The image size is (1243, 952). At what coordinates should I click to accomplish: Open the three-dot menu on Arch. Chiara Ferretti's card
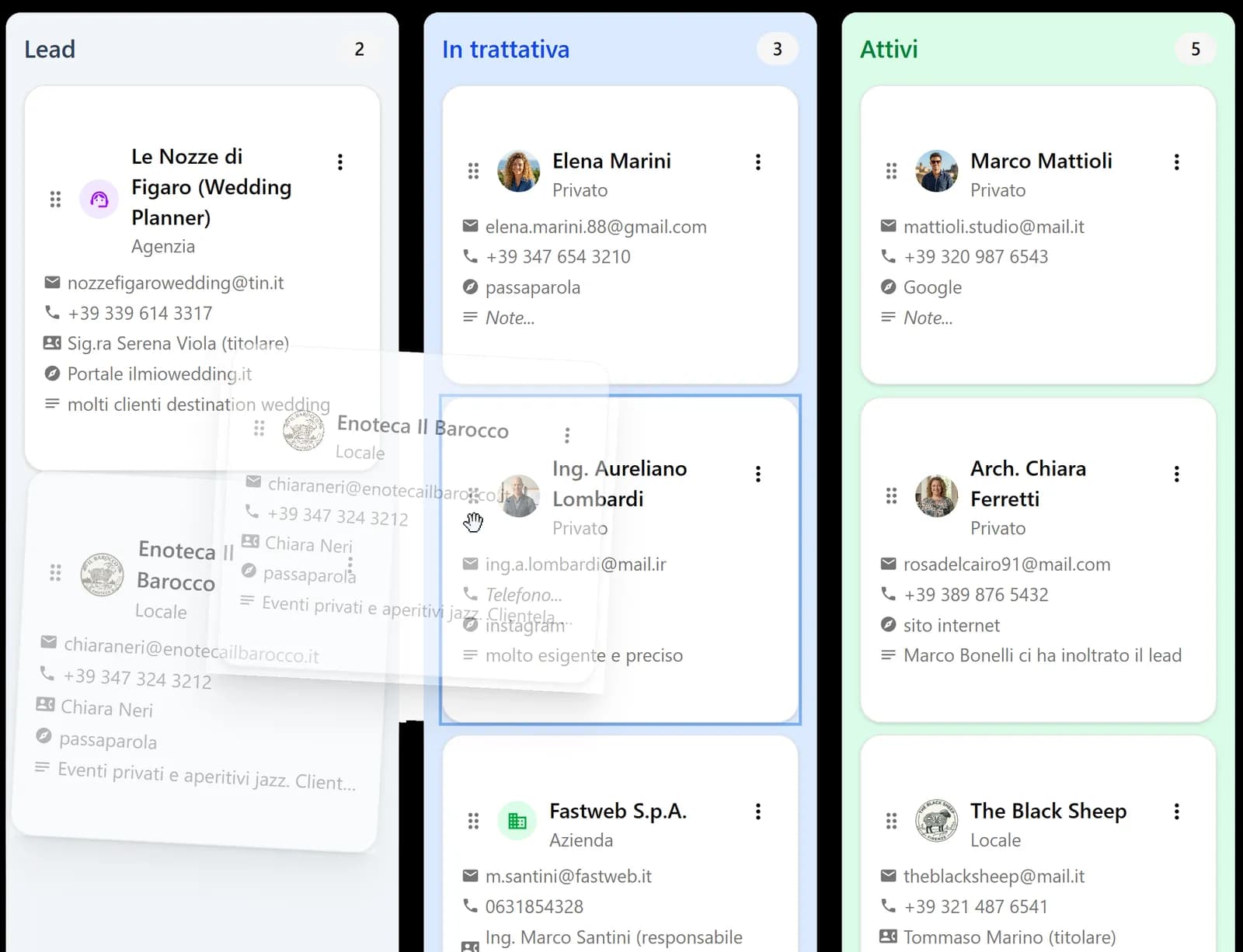click(x=1177, y=473)
